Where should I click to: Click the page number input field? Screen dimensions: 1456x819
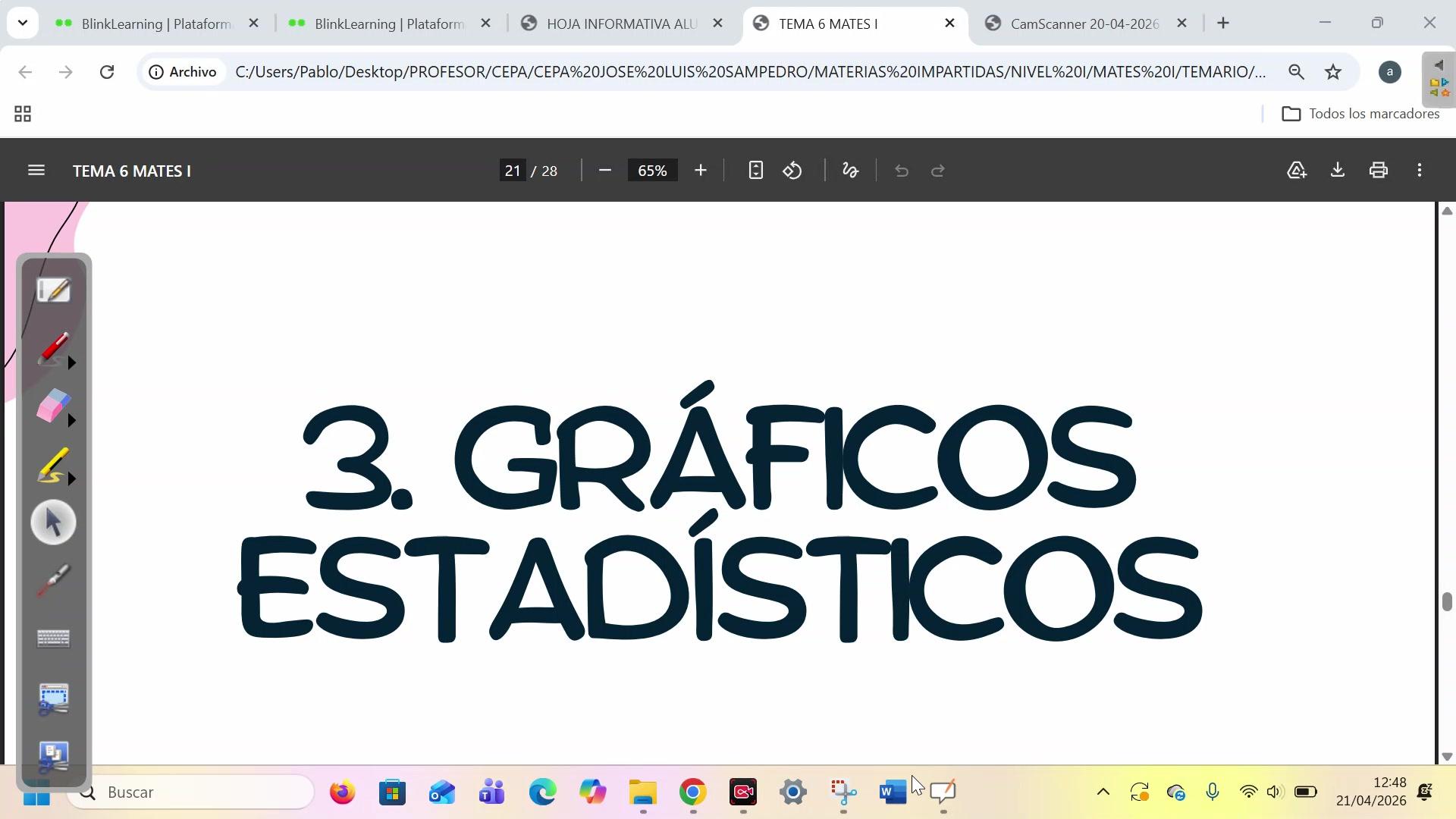pyautogui.click(x=513, y=171)
